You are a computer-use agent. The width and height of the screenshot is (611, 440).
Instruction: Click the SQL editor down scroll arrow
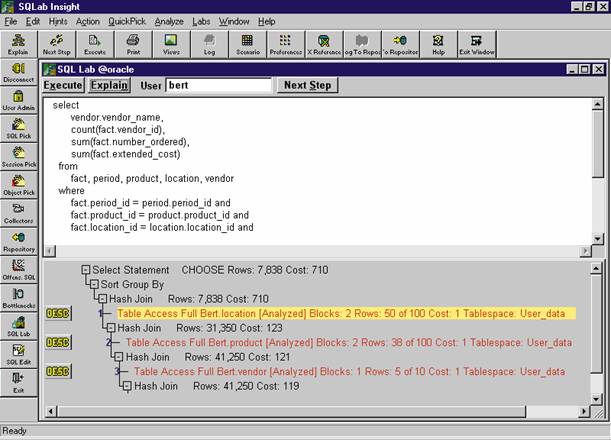pos(597,238)
